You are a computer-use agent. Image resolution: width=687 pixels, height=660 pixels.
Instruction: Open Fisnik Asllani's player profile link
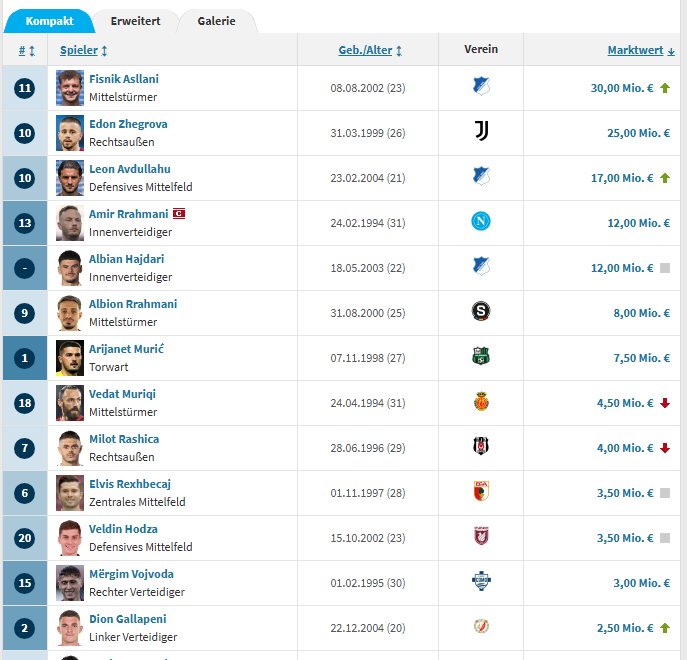(x=124, y=79)
